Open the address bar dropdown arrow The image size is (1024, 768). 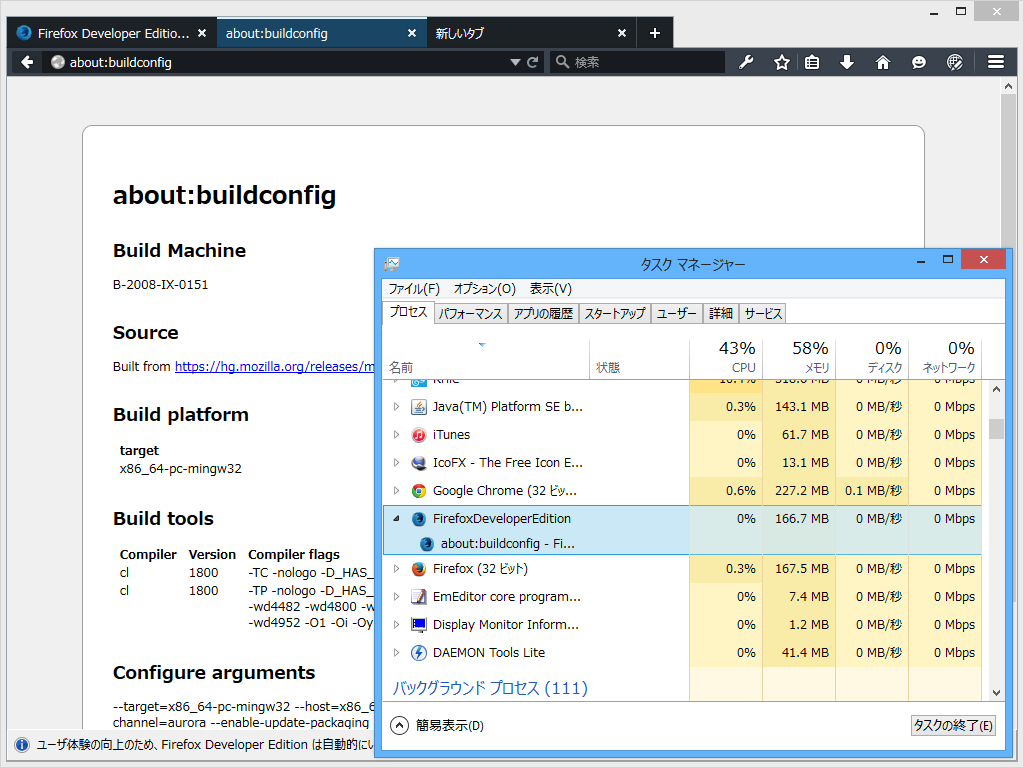pyautogui.click(x=514, y=61)
